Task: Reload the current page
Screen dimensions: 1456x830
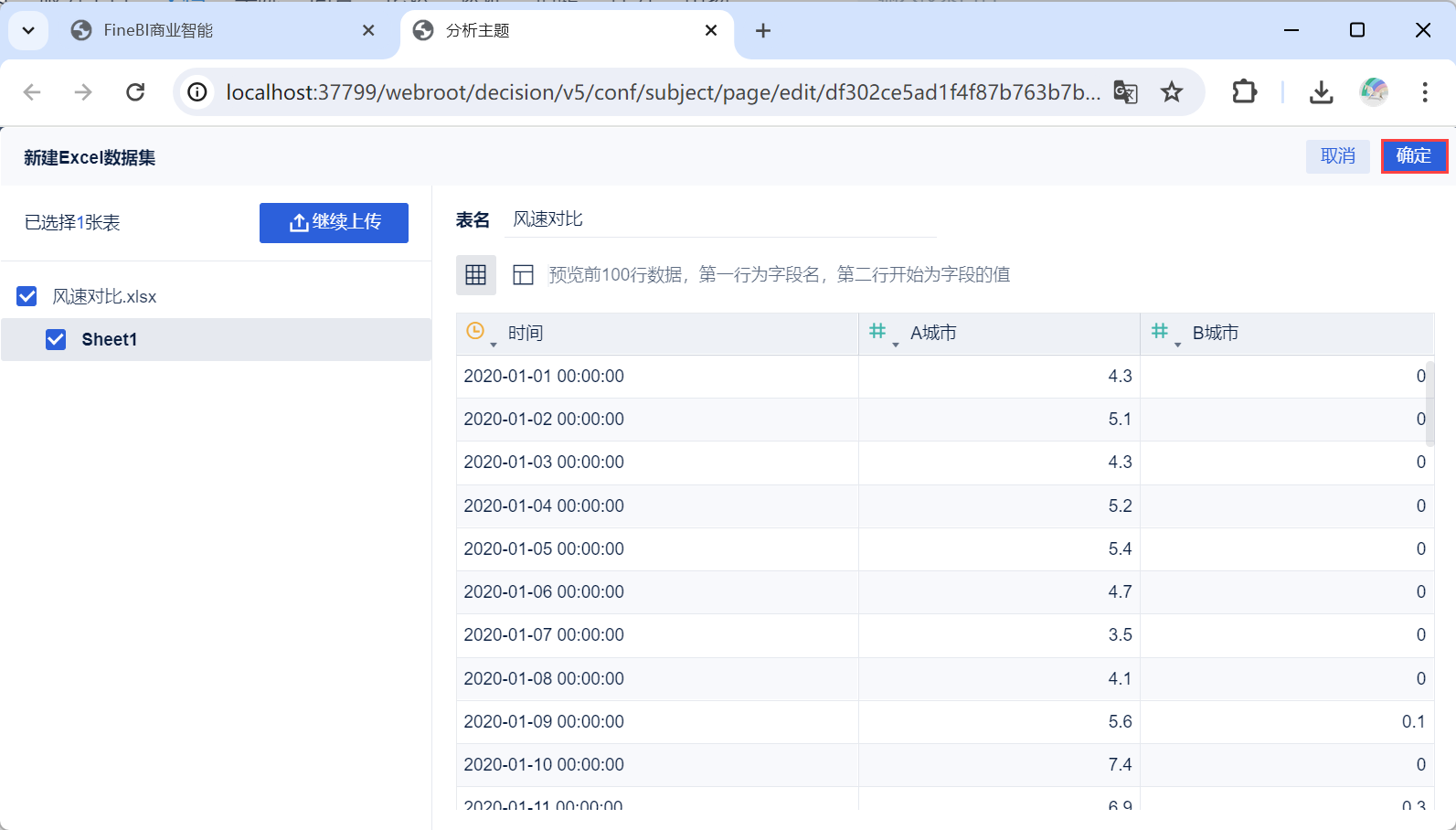Action: tap(135, 92)
